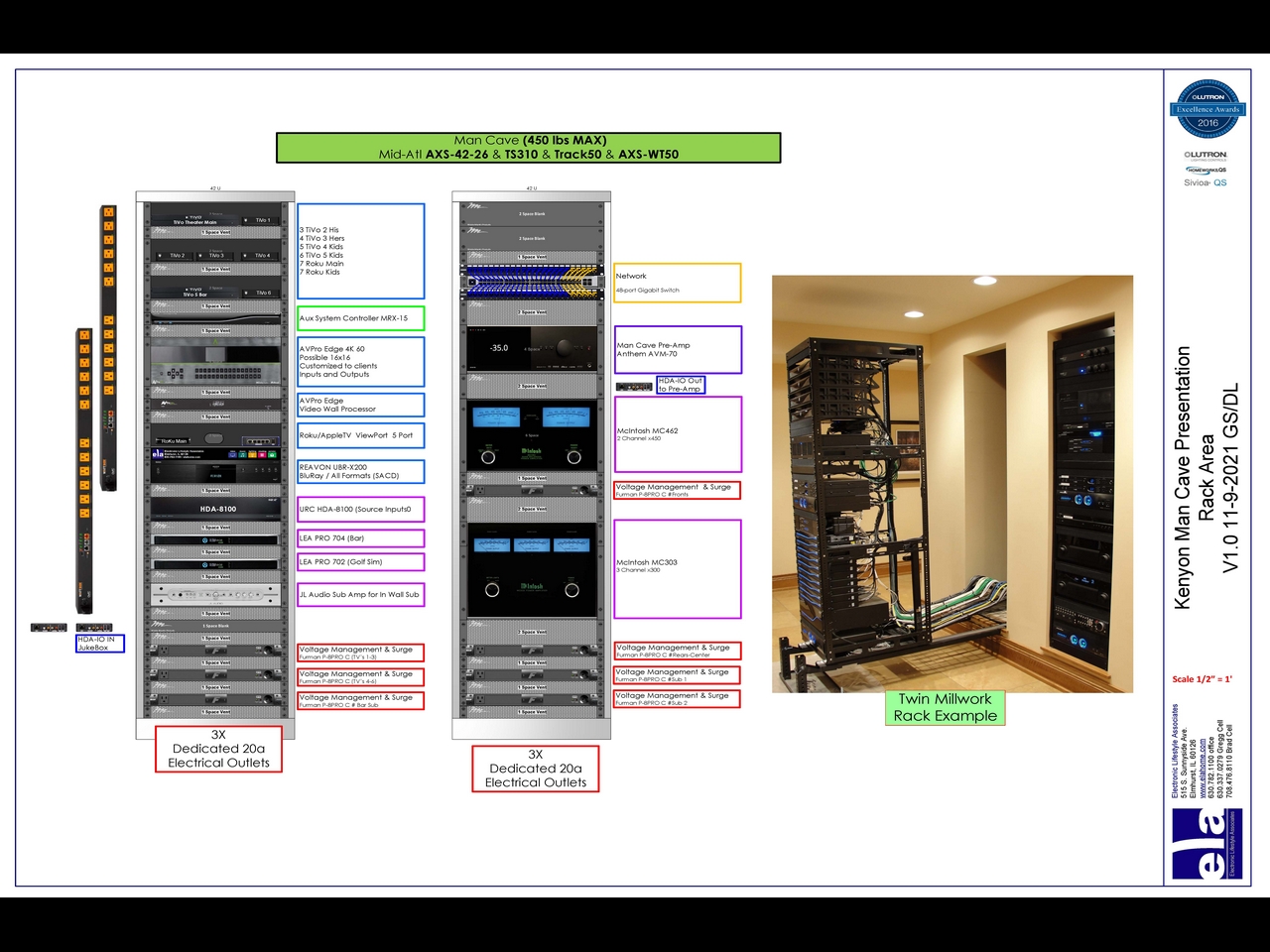Select the Furman label for TV's 4-6

361,676
